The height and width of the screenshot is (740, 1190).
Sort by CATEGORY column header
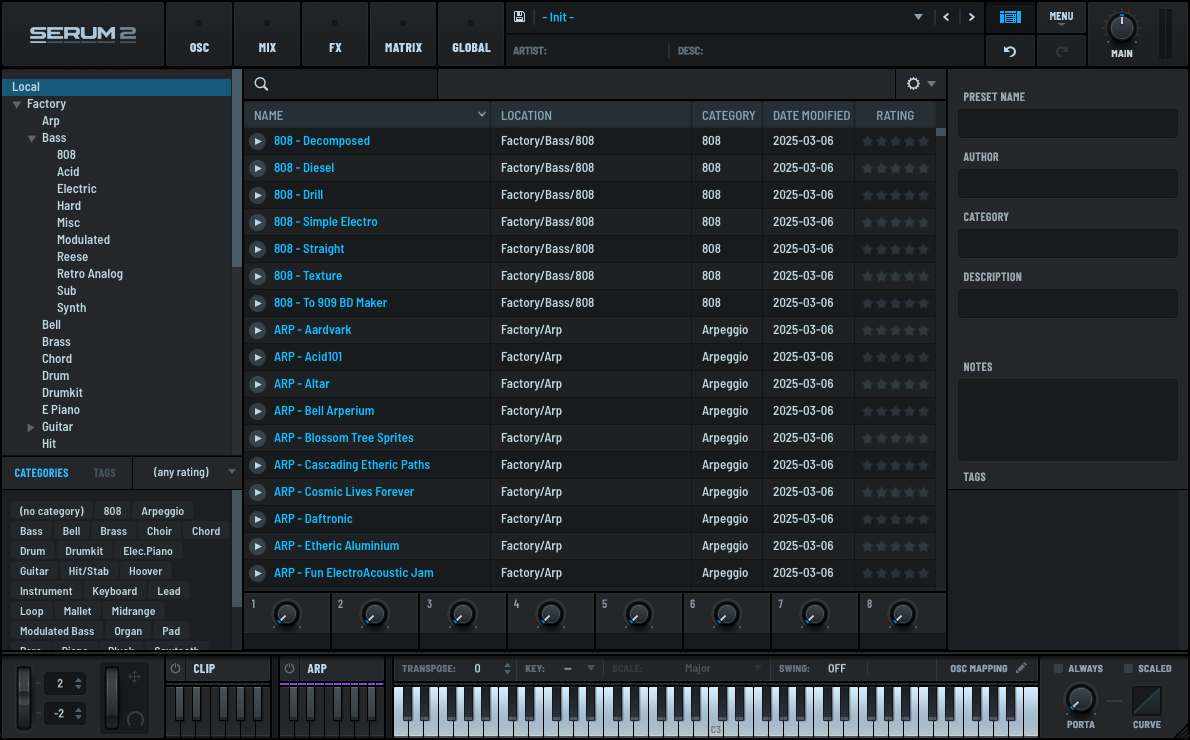[x=728, y=115]
